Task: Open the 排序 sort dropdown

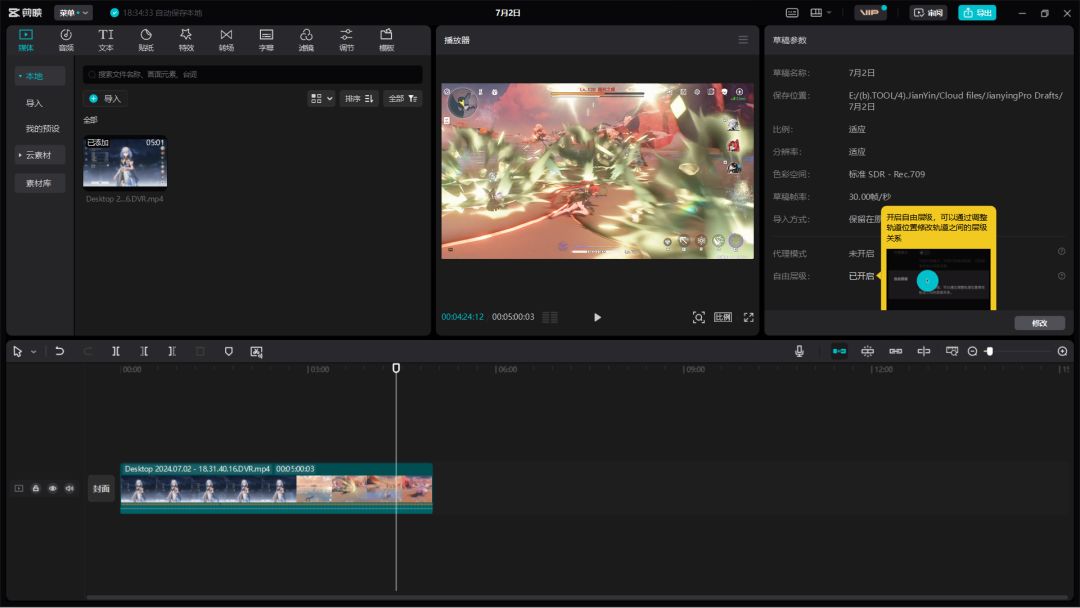Action: [358, 98]
